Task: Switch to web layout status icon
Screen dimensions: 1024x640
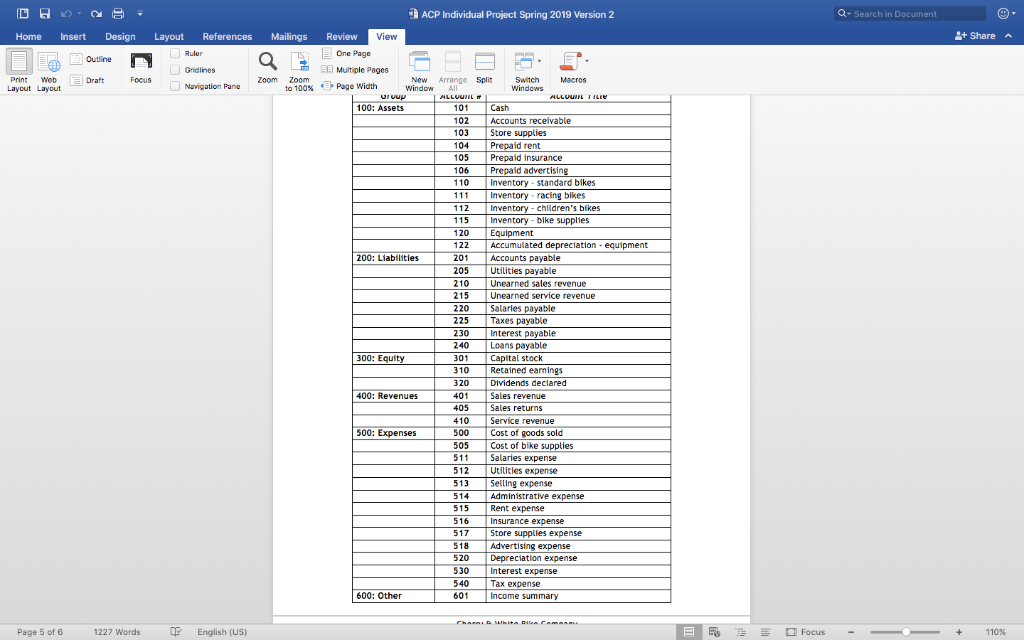Action: pyautogui.click(x=714, y=632)
